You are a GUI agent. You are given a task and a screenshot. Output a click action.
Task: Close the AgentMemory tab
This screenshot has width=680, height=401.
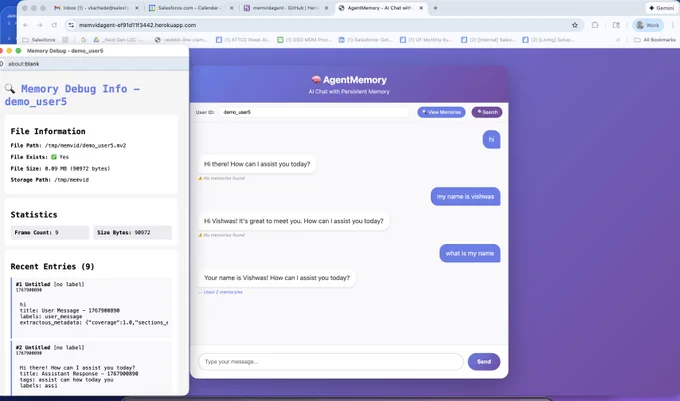pos(421,8)
